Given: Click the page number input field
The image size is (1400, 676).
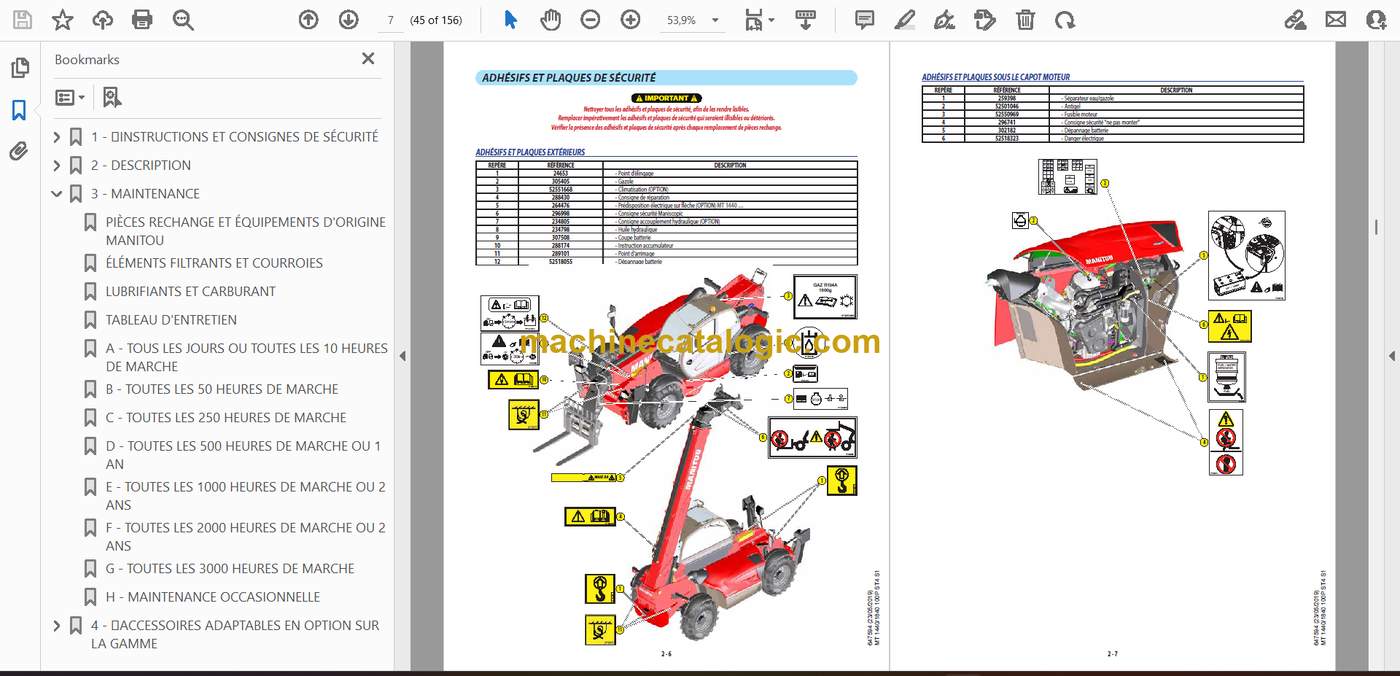Looking at the screenshot, I should tap(391, 20).
